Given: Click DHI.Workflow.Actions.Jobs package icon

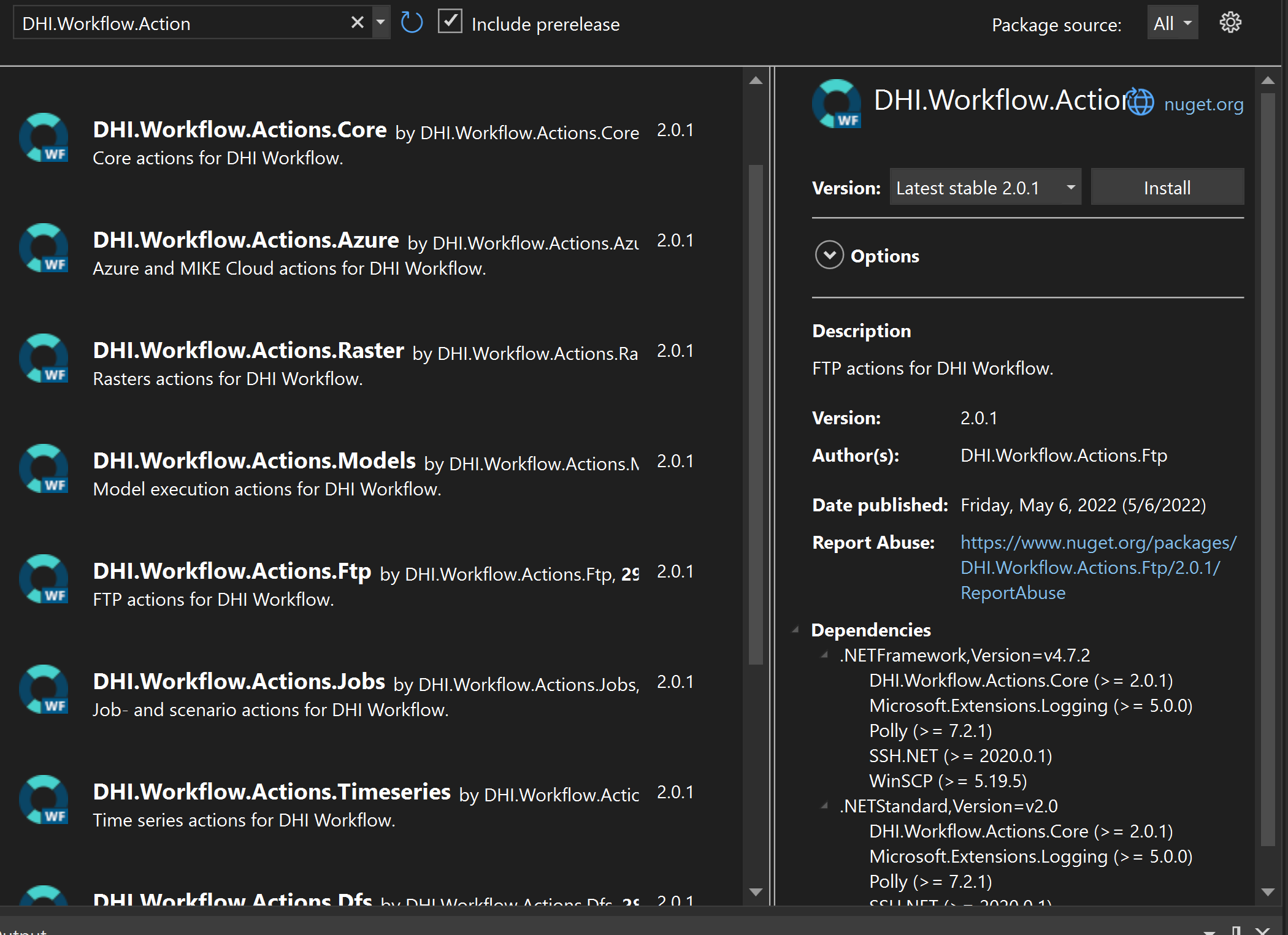Looking at the screenshot, I should (44, 690).
